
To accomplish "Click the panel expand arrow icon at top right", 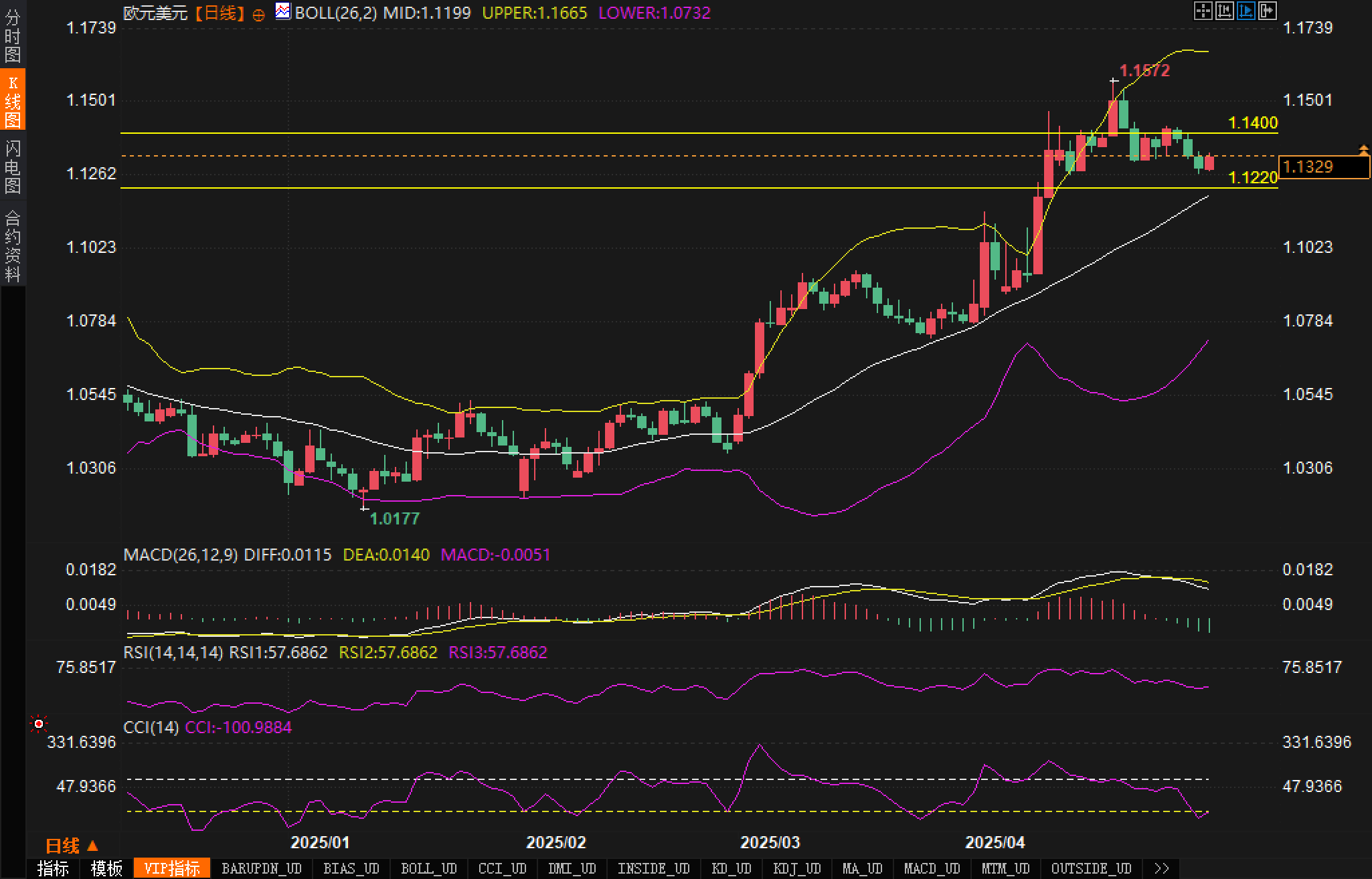I will click(x=1267, y=11).
